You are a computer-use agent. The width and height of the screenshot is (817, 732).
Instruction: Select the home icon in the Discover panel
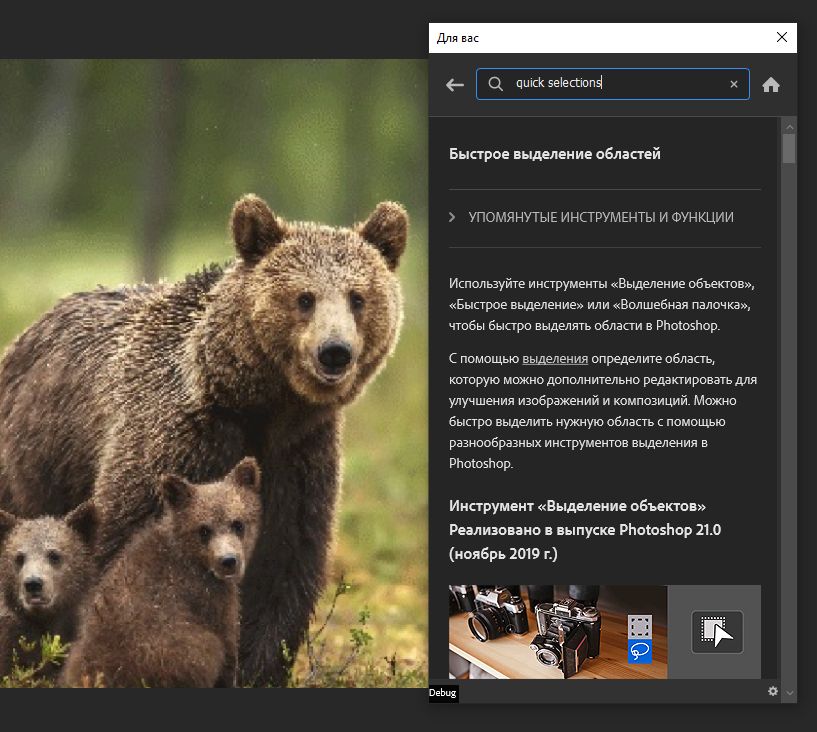pyautogui.click(x=771, y=84)
